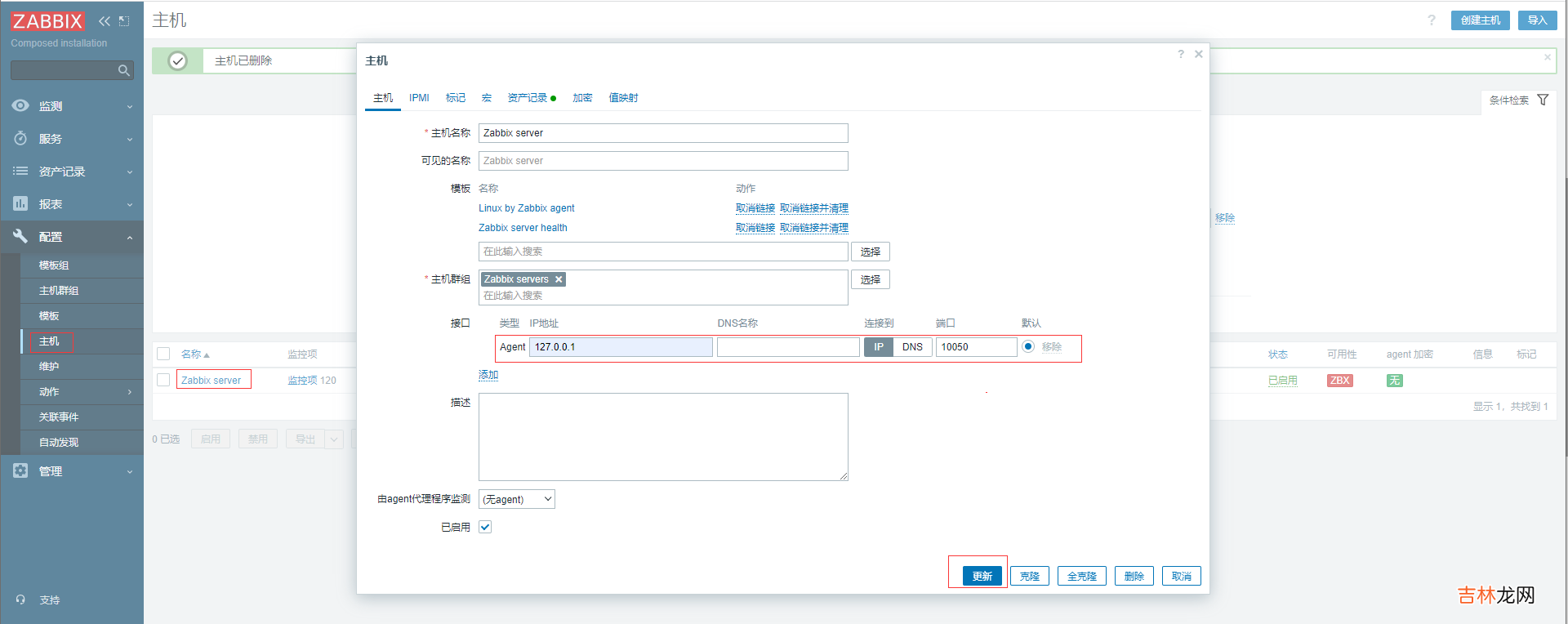Image resolution: width=1568 pixels, height=624 pixels.
Task: Click the 删除 delete button
Action: [1134, 576]
